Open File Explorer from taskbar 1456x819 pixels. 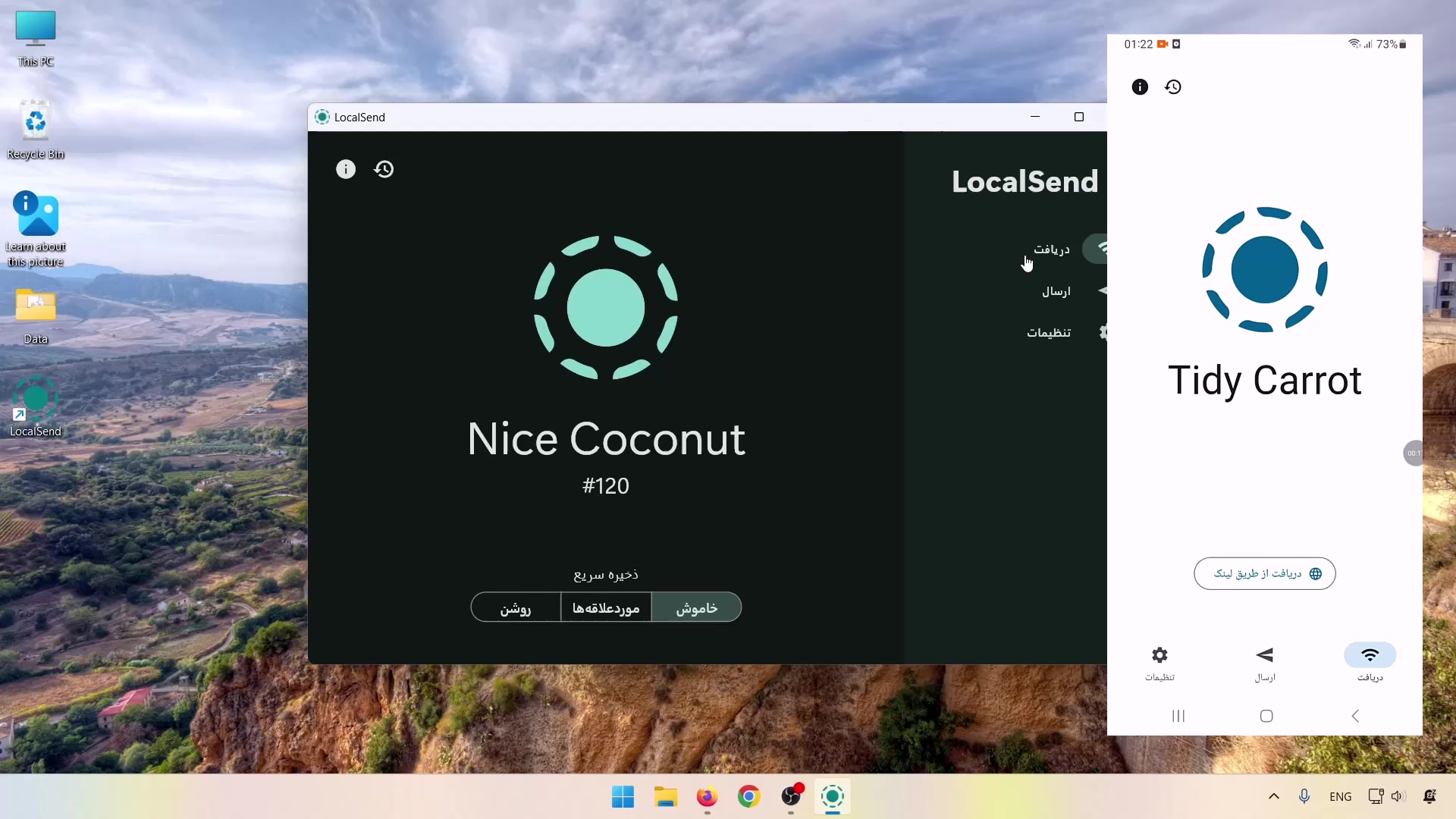click(x=665, y=797)
